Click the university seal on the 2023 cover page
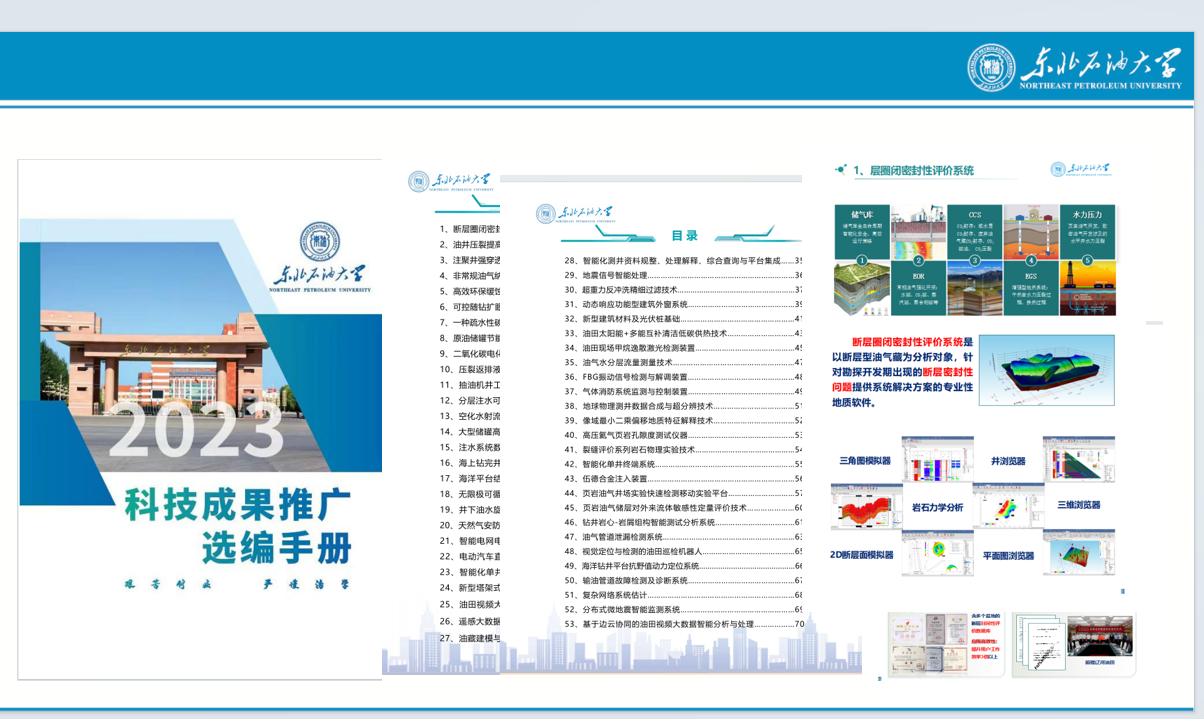 [320, 240]
